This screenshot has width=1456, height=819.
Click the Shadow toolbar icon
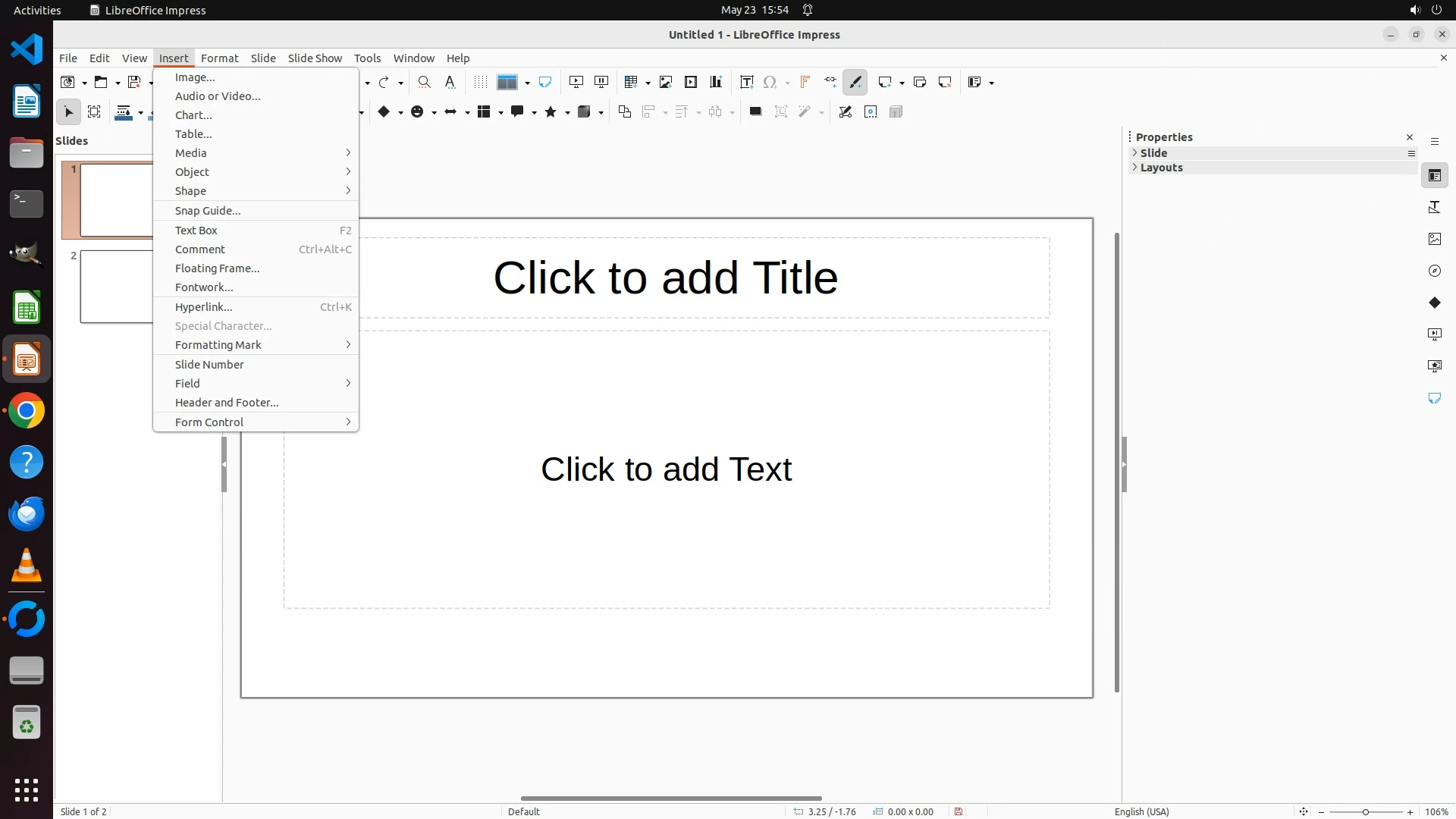pos(755,112)
